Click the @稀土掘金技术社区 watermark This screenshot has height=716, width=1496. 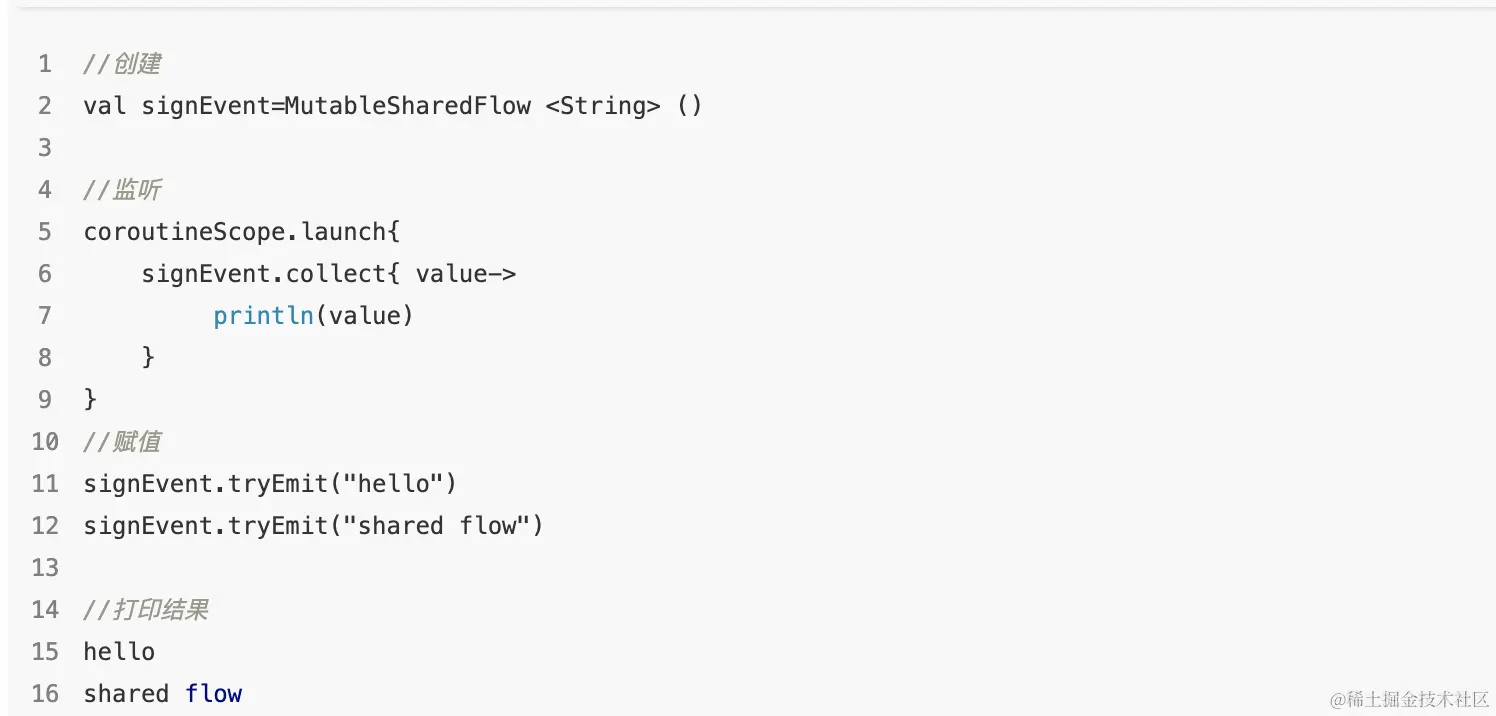(1409, 699)
